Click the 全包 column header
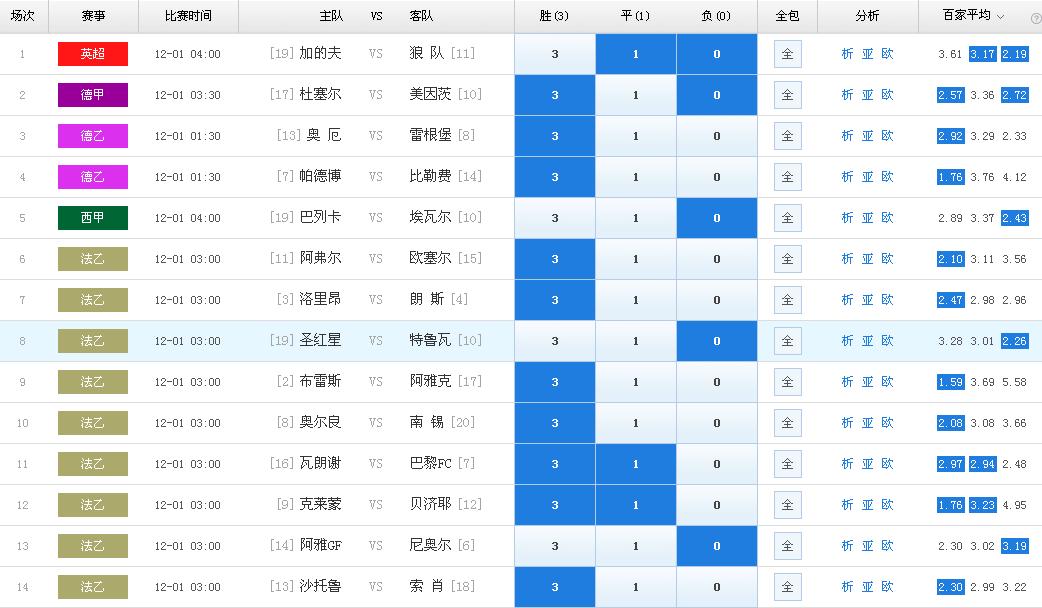Viewport: 1042px width, 608px height. point(787,16)
